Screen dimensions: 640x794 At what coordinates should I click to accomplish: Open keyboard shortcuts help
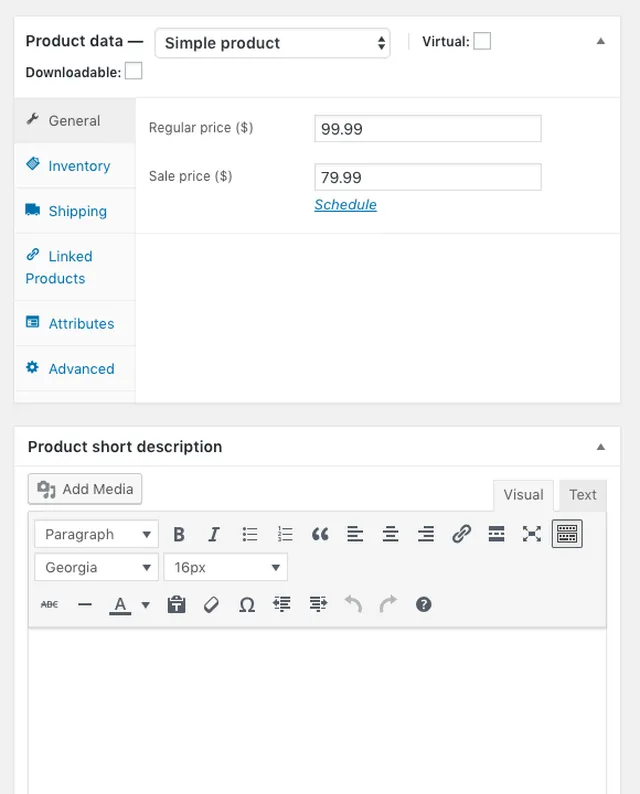423,604
